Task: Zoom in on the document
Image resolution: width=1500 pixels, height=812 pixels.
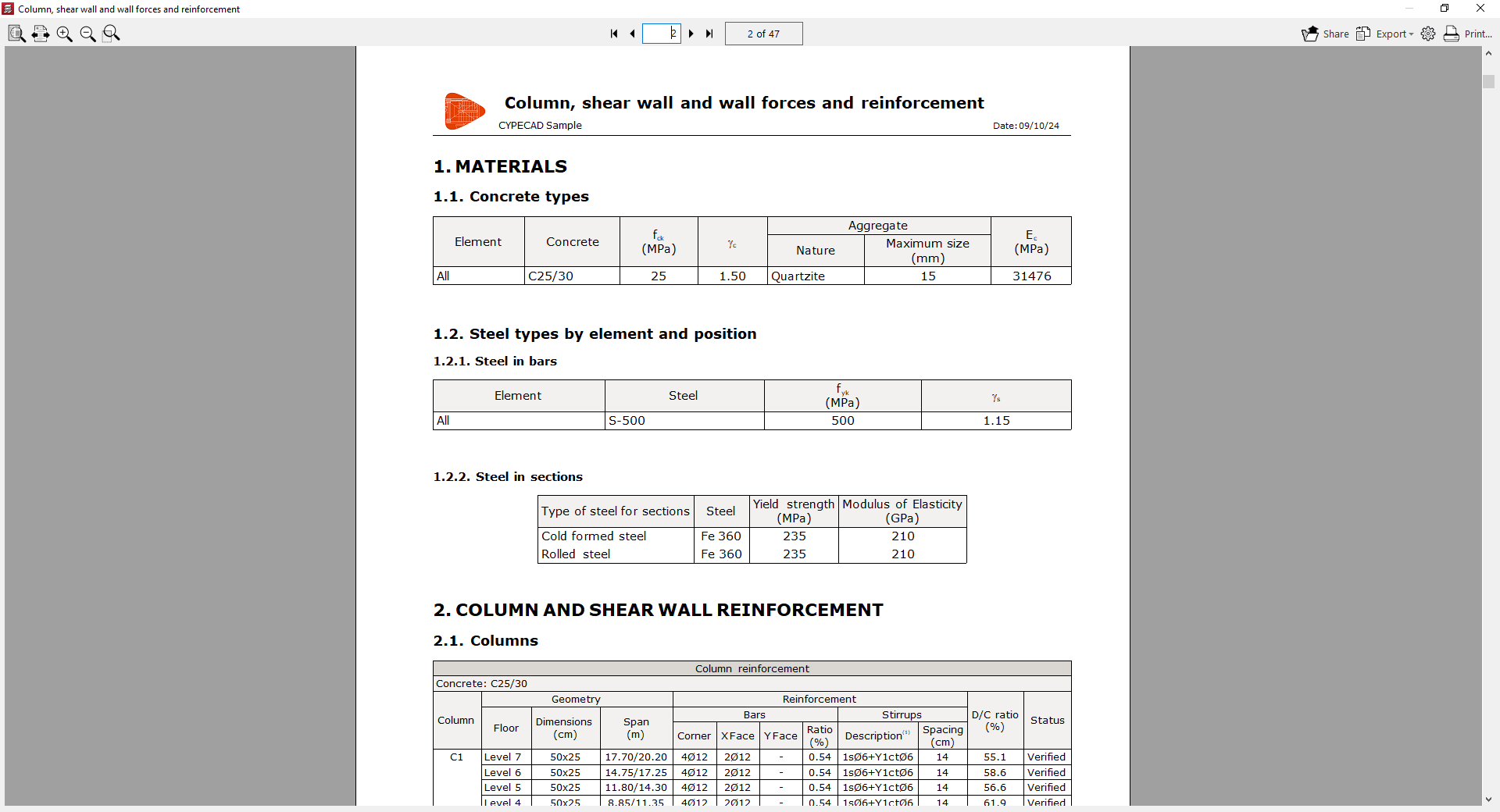Action: tap(64, 34)
